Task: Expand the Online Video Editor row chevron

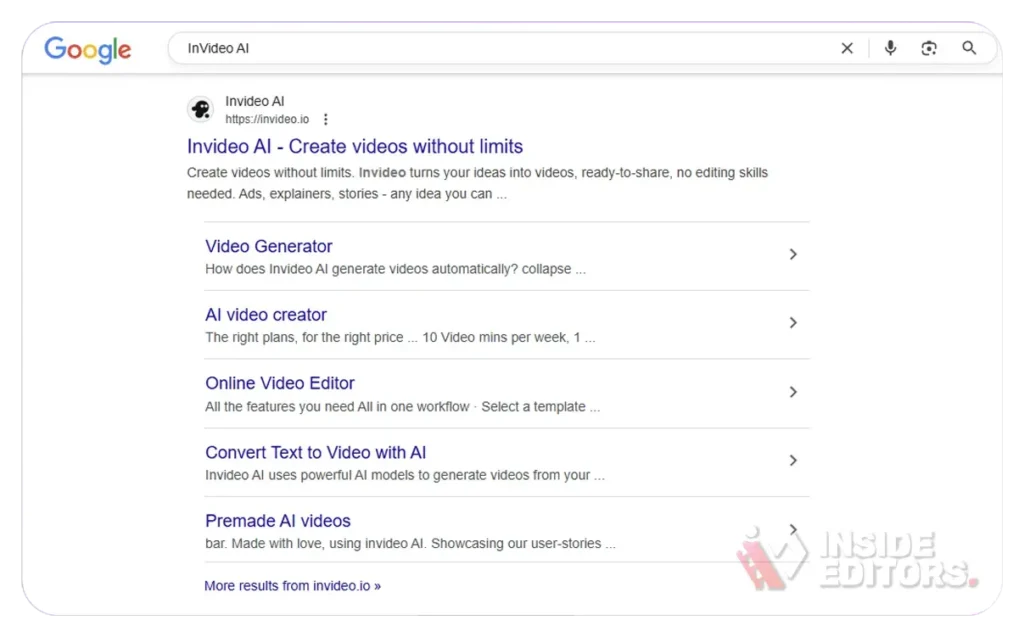Action: pos(793,392)
